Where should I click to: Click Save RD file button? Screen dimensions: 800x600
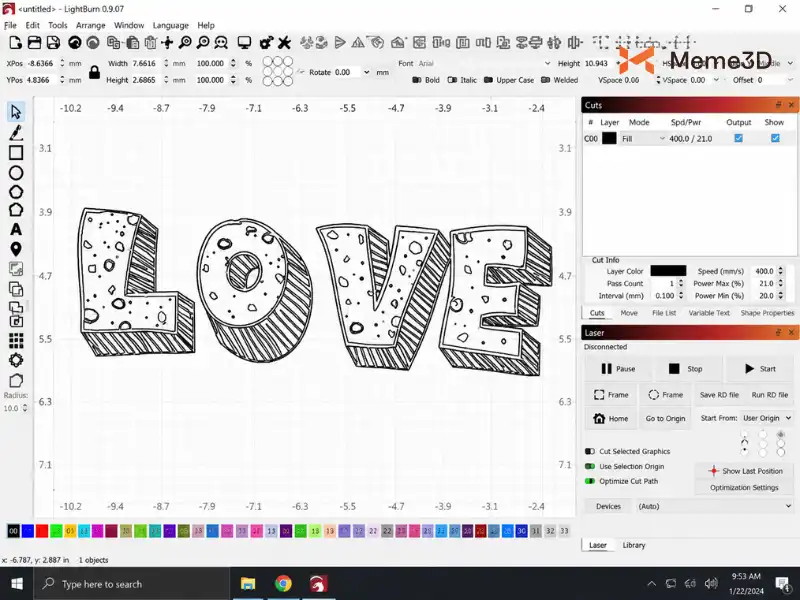[719, 394]
